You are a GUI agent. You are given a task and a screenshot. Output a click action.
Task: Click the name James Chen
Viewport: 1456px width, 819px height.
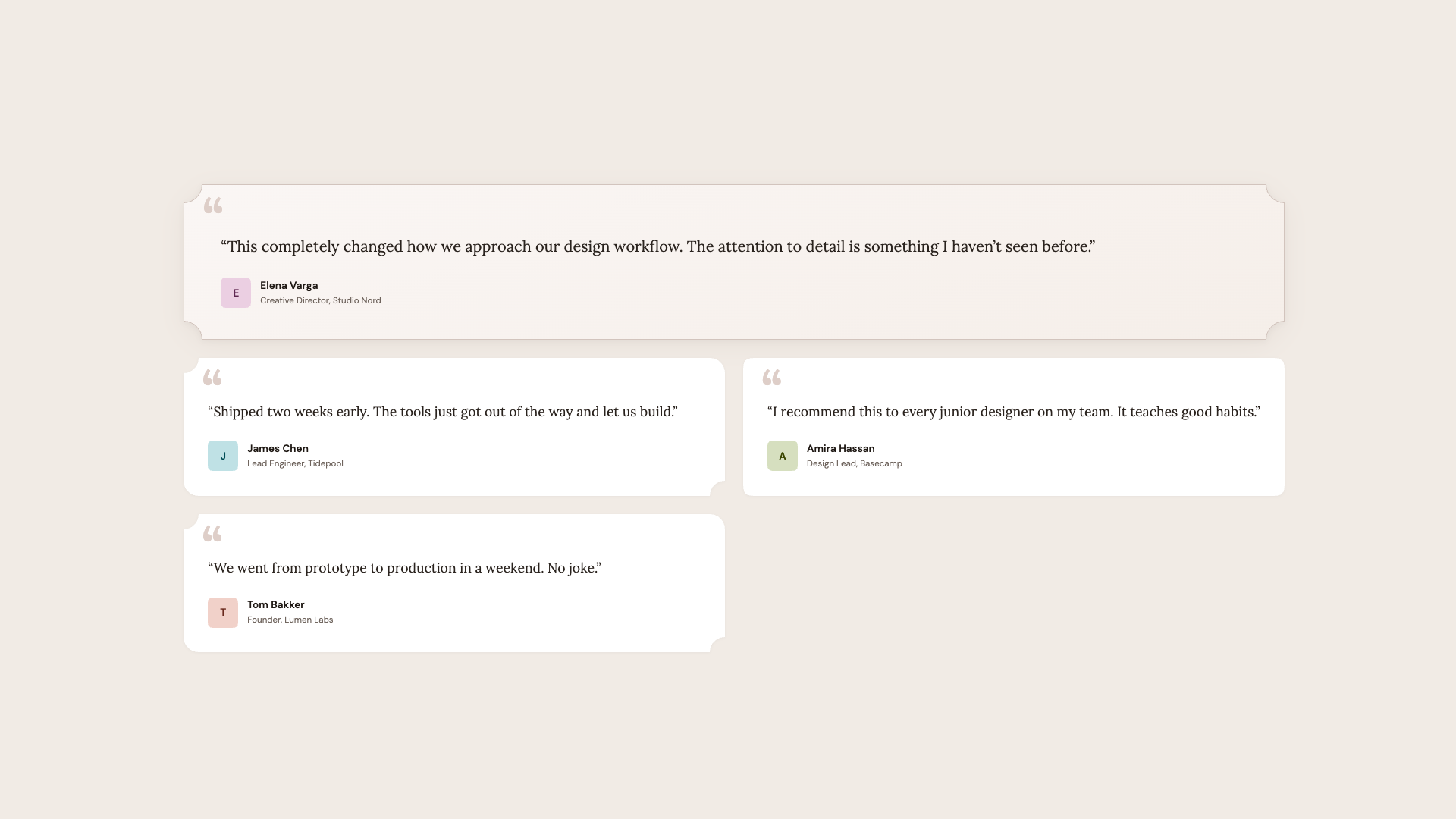pyautogui.click(x=278, y=449)
